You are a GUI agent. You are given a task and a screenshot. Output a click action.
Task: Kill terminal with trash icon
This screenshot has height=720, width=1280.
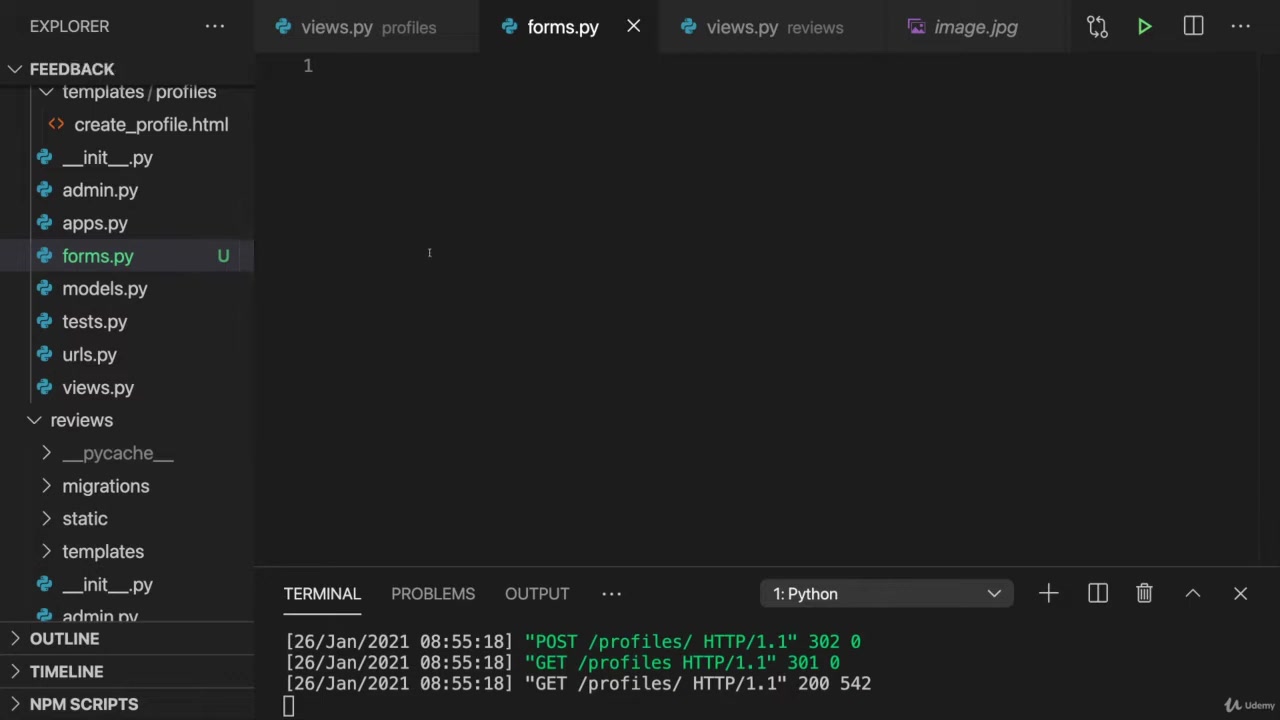(x=1144, y=594)
